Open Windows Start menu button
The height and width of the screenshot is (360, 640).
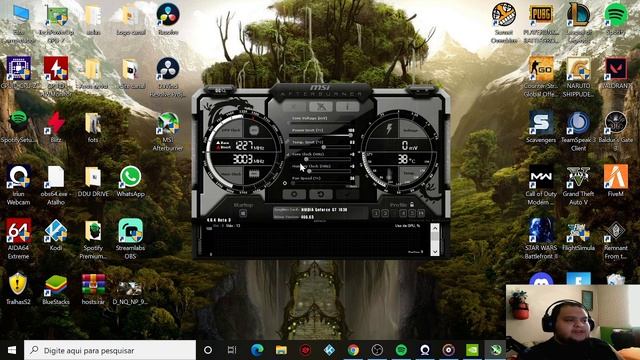point(12,350)
